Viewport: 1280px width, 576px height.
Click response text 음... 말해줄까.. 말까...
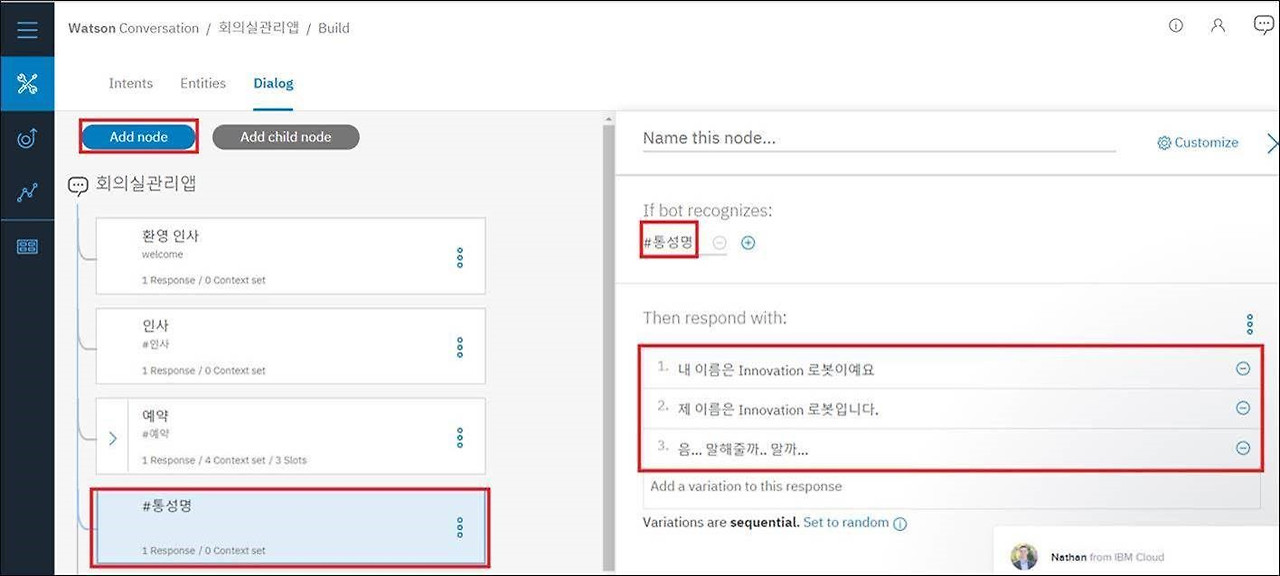pos(743,449)
